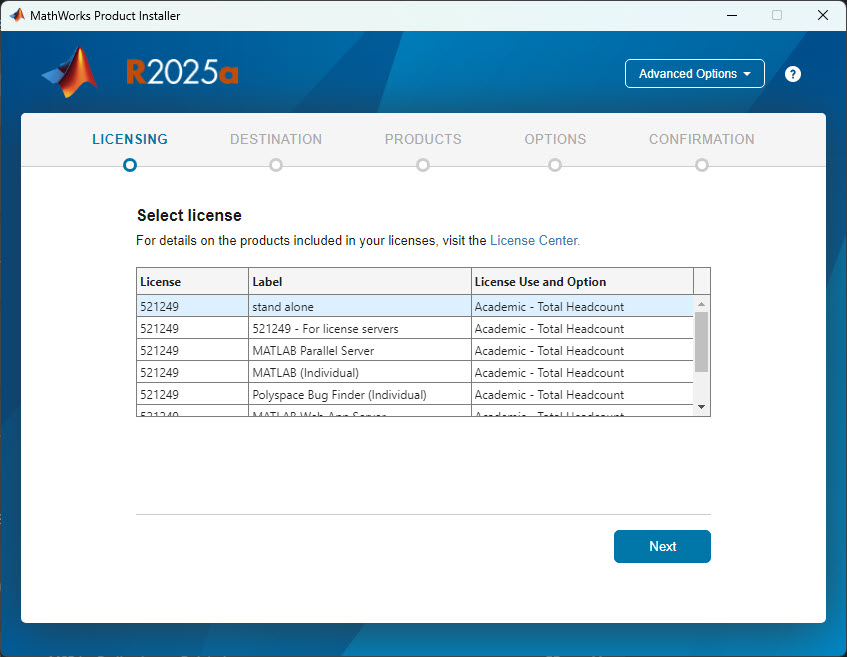Click the license table scrollbar up arrow

(701, 304)
